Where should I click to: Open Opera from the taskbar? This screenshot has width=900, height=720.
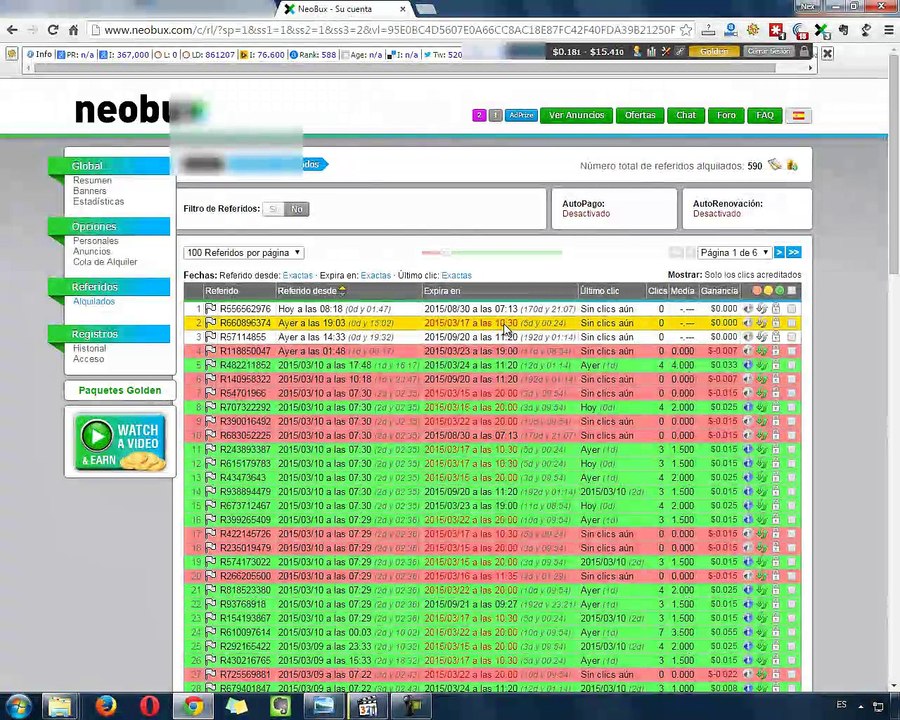(x=150, y=706)
